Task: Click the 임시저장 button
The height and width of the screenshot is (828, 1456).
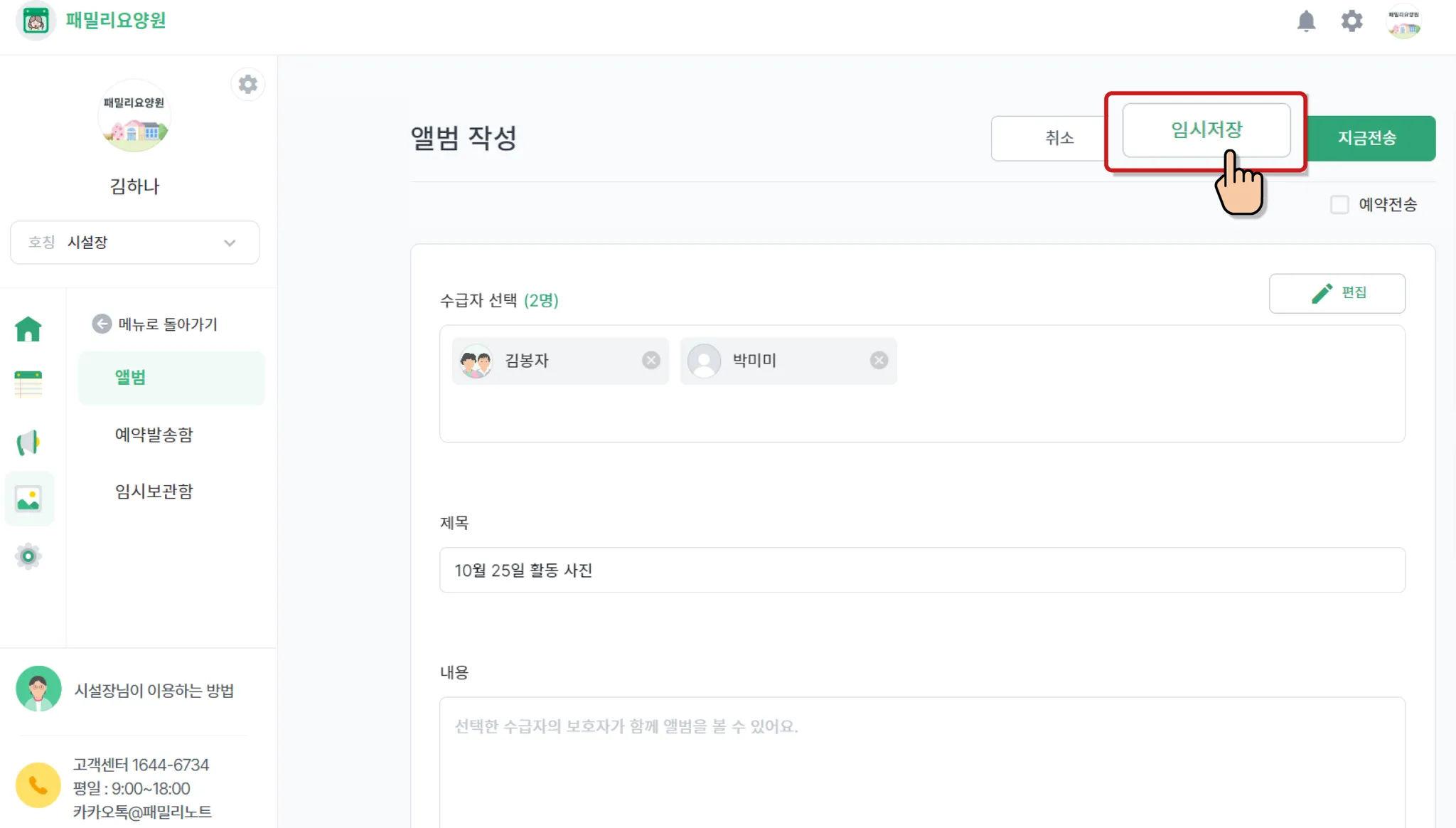Action: coord(1206,130)
